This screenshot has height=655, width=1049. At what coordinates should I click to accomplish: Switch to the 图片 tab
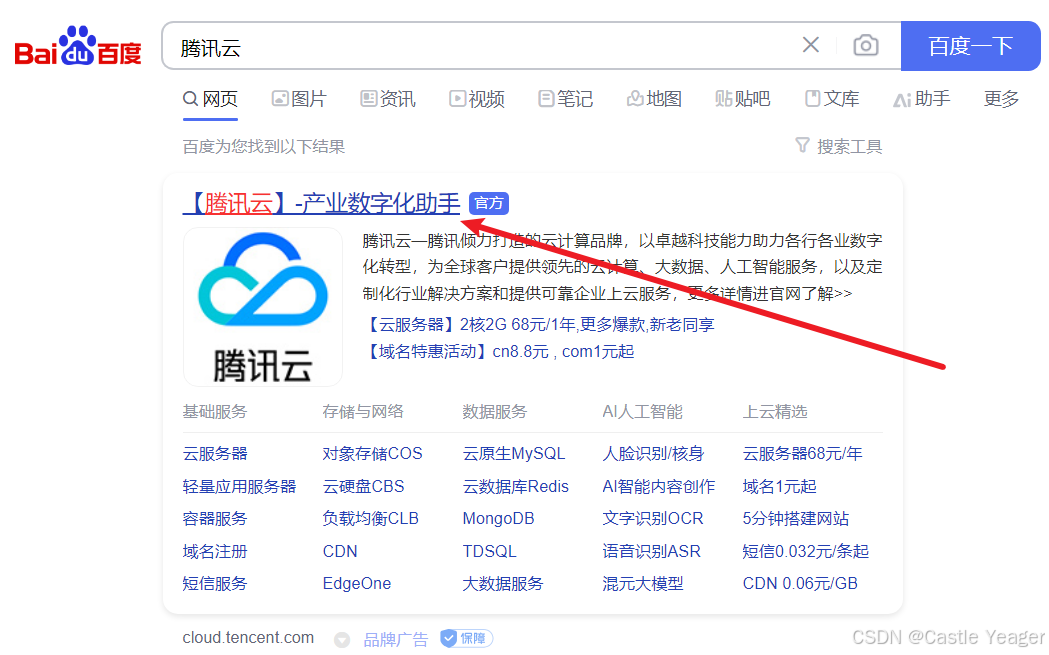299,99
